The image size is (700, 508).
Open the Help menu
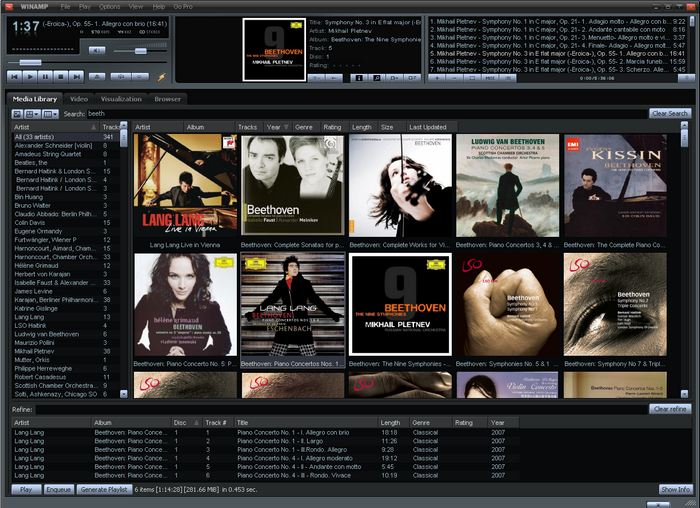[x=158, y=7]
